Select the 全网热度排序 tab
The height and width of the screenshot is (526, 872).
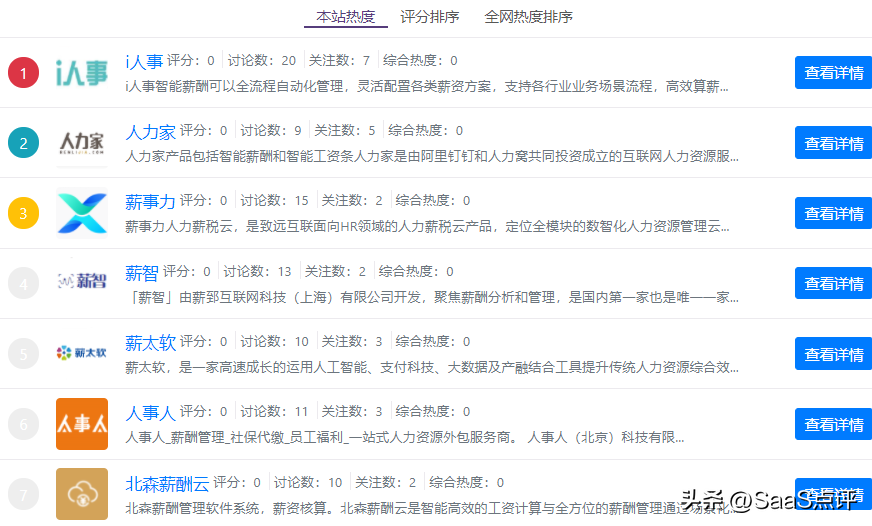528,17
